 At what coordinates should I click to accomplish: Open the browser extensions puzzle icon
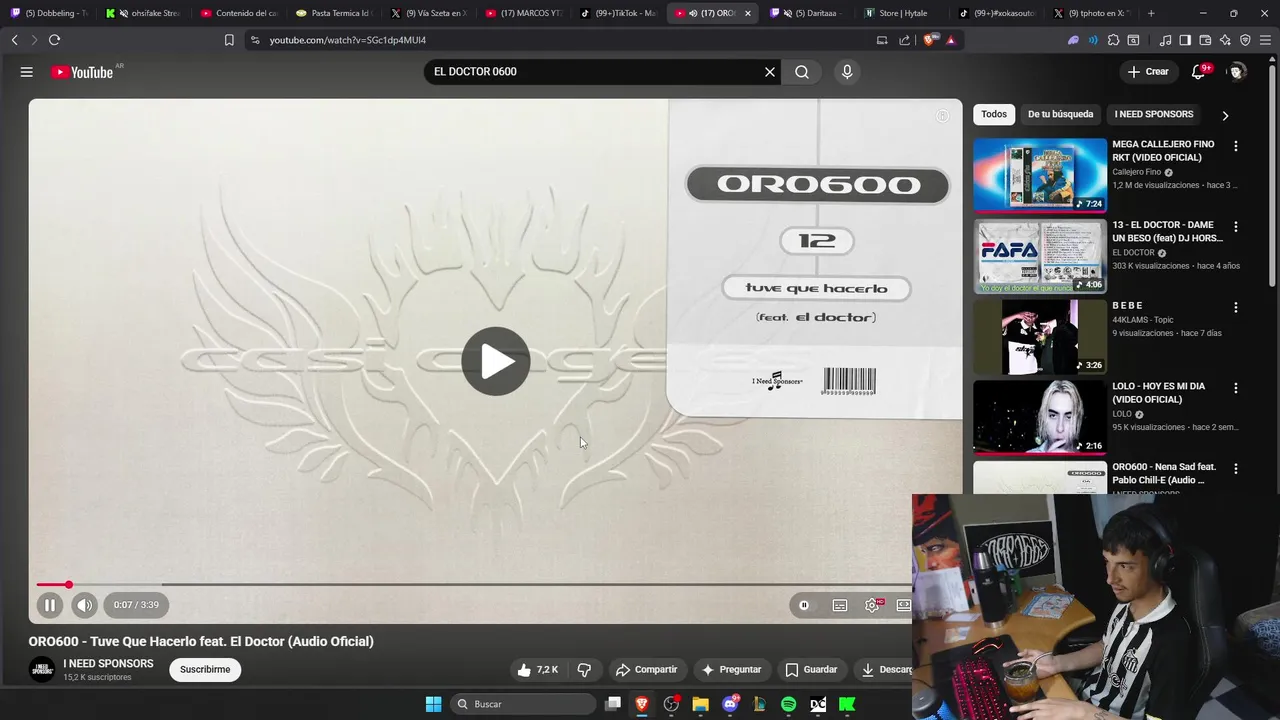(x=1113, y=40)
